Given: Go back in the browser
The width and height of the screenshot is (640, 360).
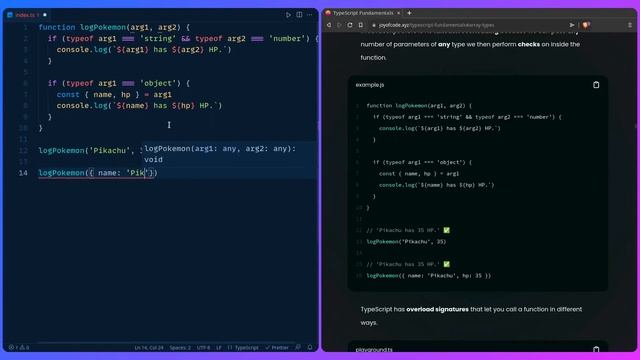Looking at the screenshot, I should [329, 25].
